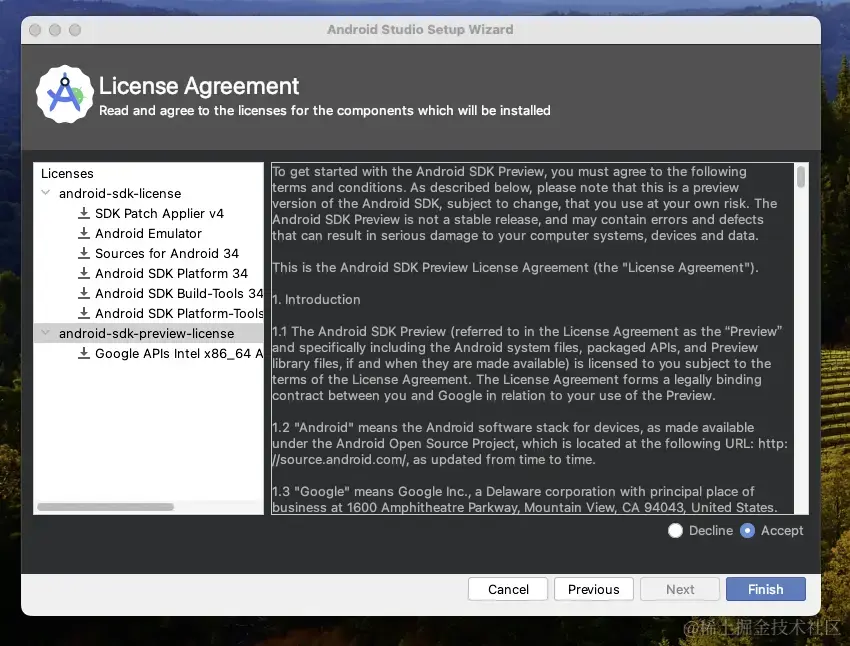Screen dimensions: 850x646
Task: Select the Accept radio button
Action: point(747,531)
